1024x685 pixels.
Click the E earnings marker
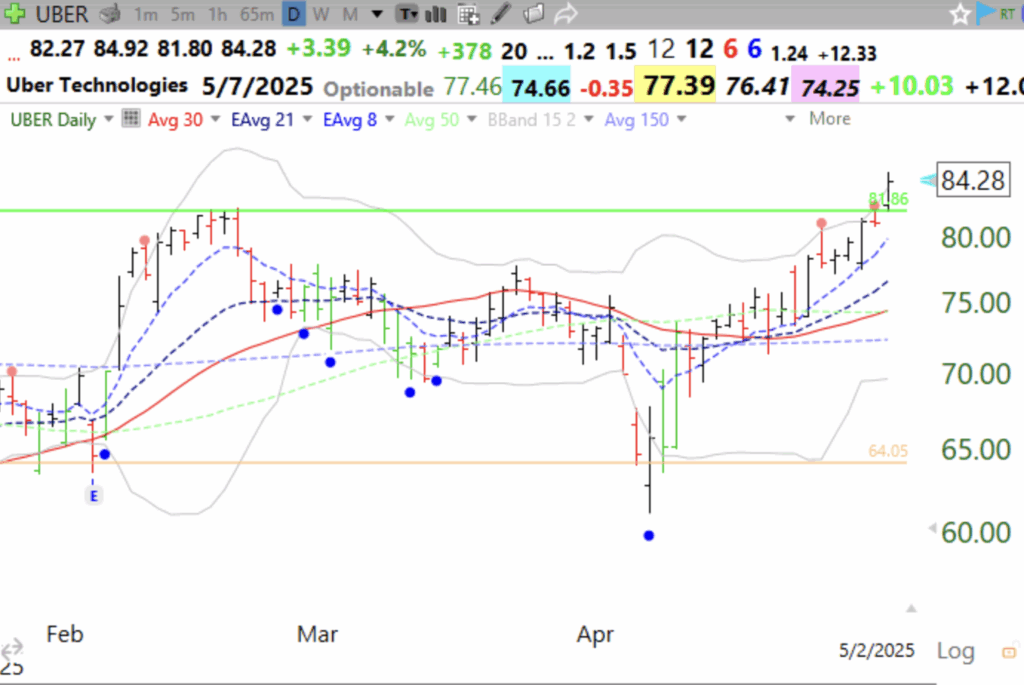click(x=93, y=496)
